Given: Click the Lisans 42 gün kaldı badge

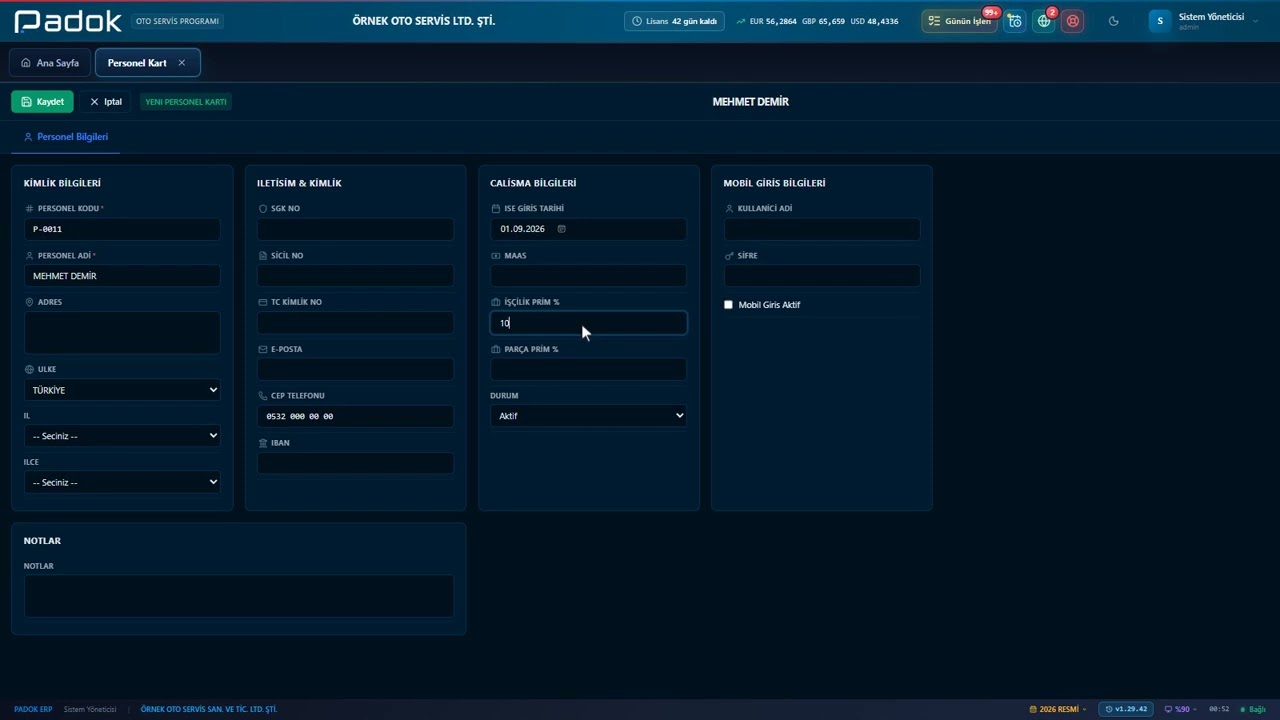Looking at the screenshot, I should tap(675, 21).
